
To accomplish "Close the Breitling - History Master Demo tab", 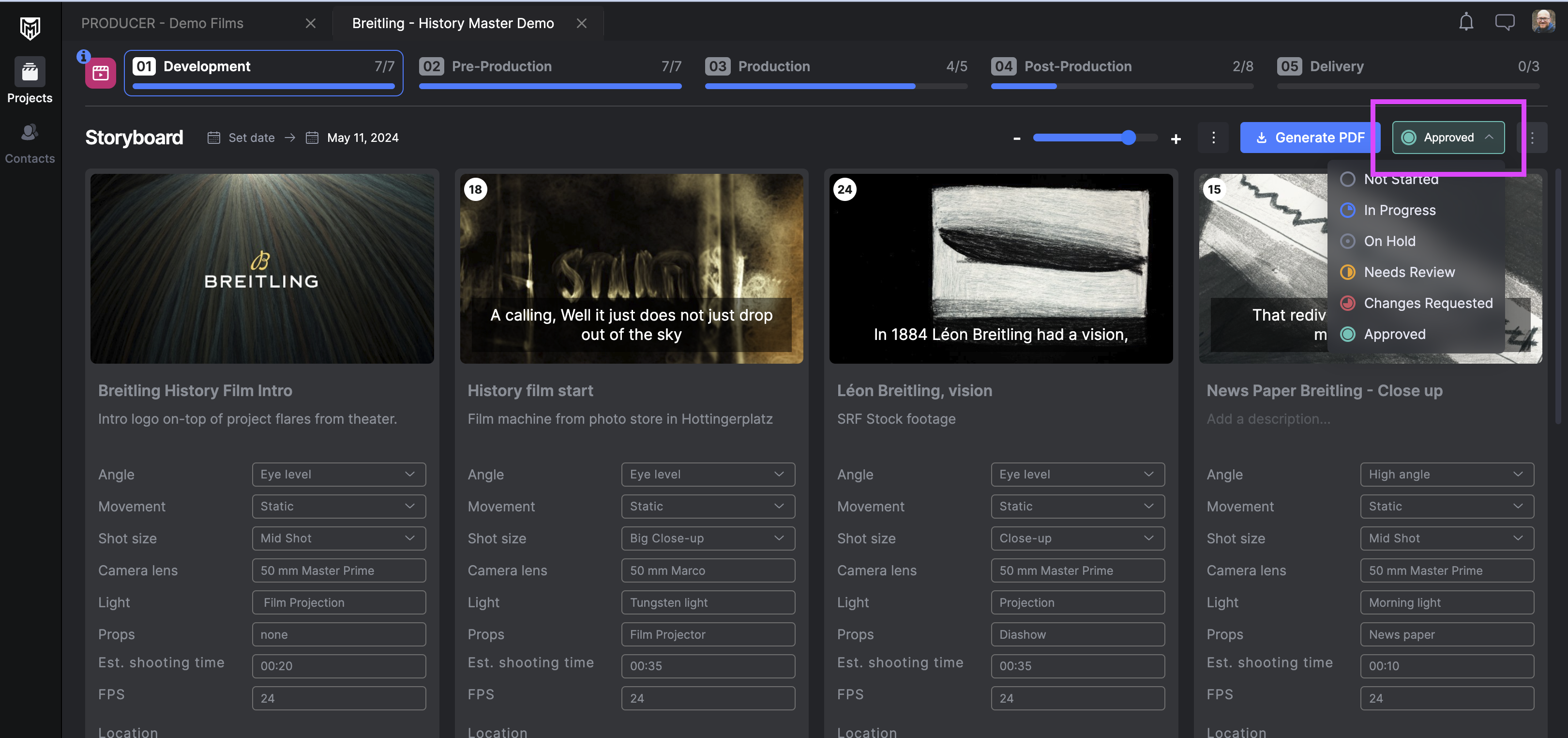I will click(581, 23).
